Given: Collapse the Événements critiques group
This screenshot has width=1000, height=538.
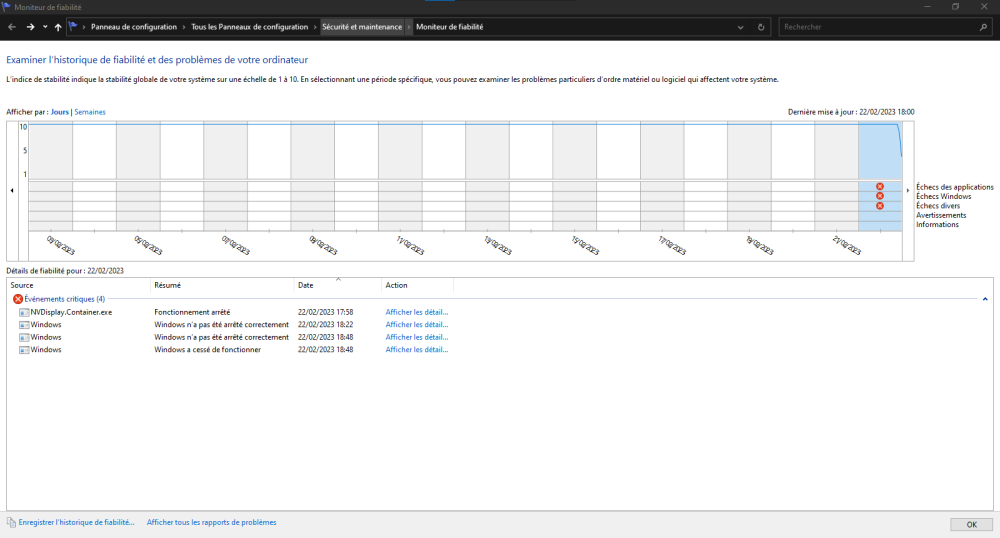Looking at the screenshot, I should (x=985, y=299).
